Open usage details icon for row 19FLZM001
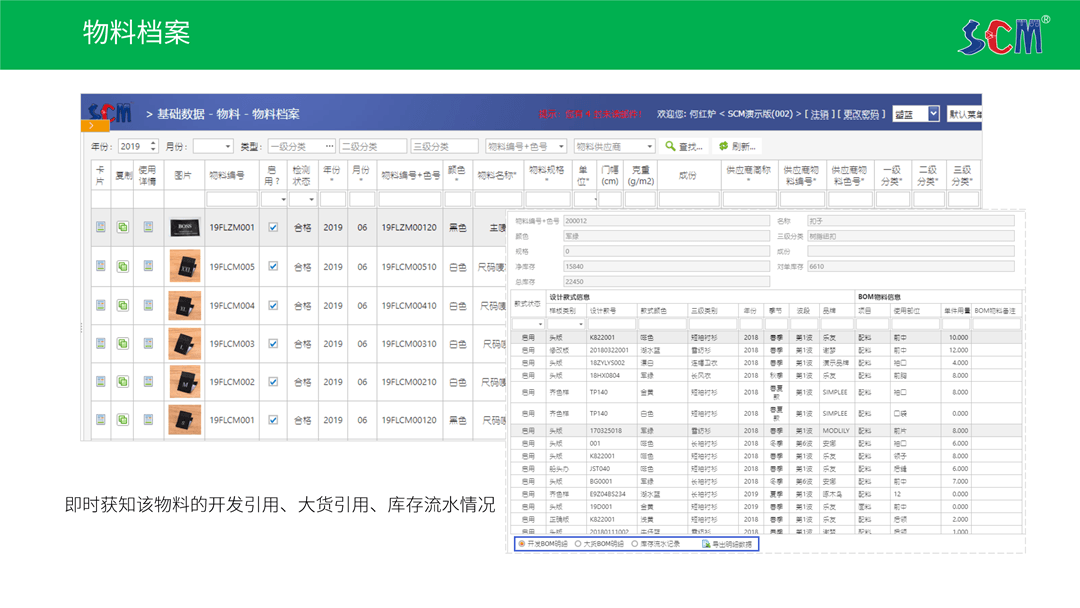Viewport: 1080px width, 608px height. (148, 227)
